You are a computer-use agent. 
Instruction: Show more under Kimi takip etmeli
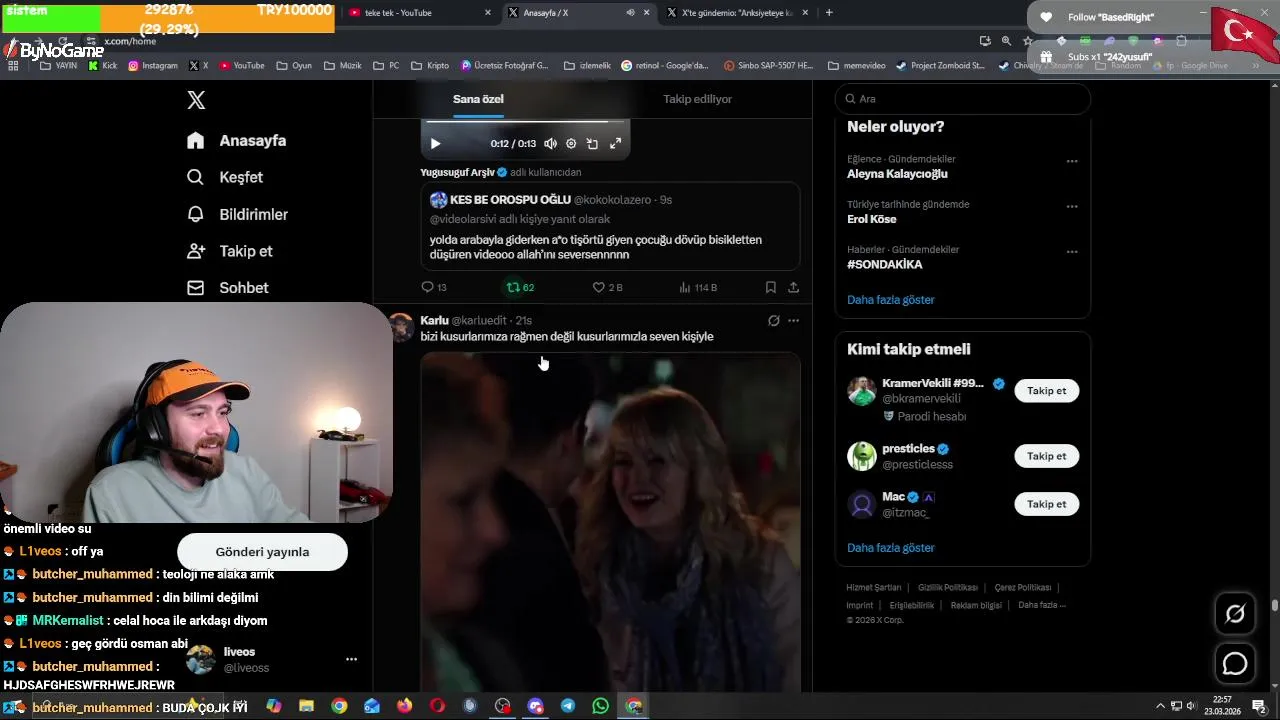891,548
